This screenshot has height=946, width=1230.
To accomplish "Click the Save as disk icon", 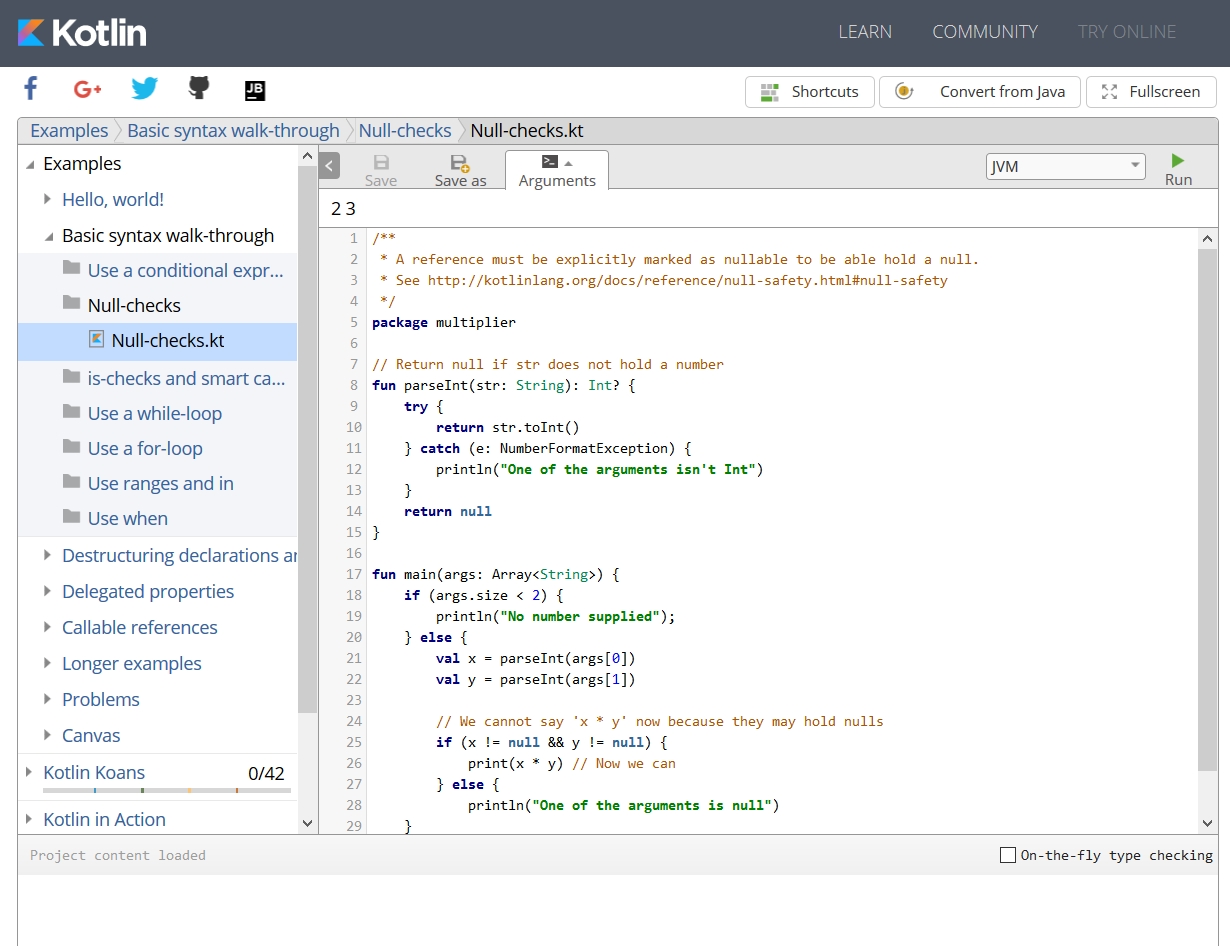I will 460,163.
